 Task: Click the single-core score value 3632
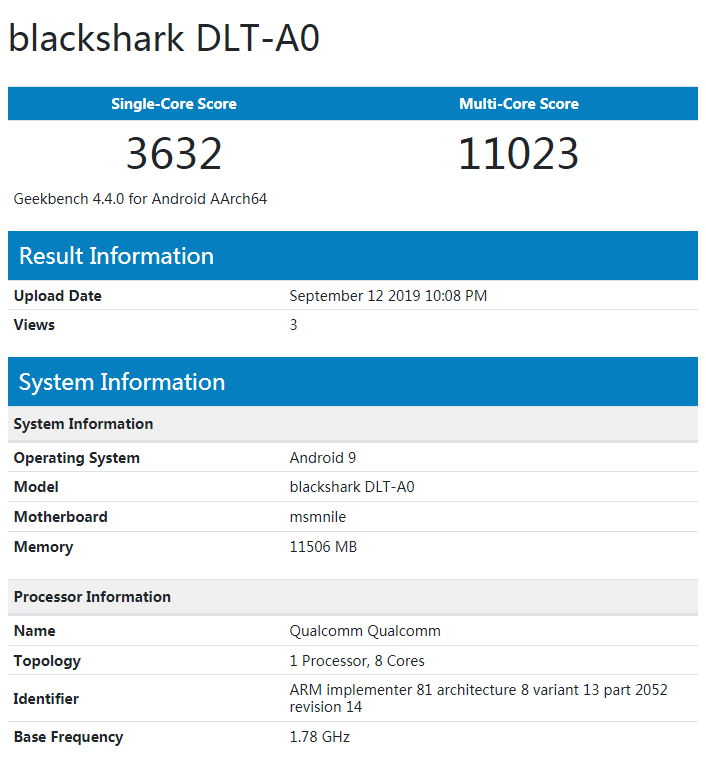[x=174, y=154]
